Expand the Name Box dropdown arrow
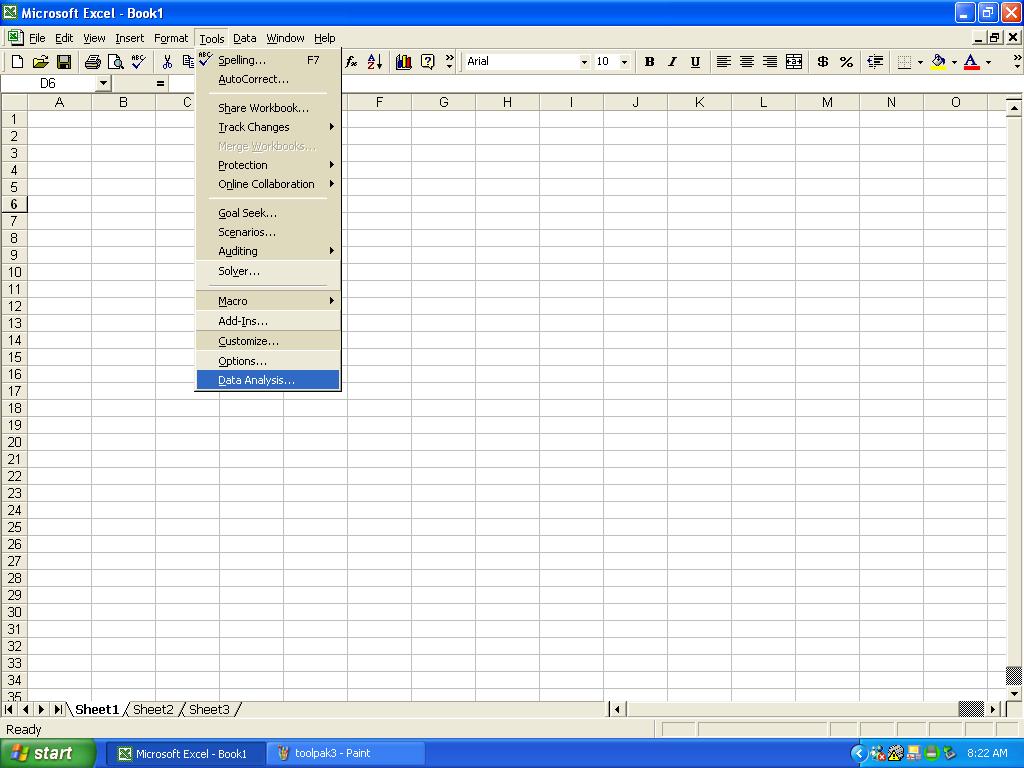Viewport: 1024px width, 768px height. tap(103, 84)
